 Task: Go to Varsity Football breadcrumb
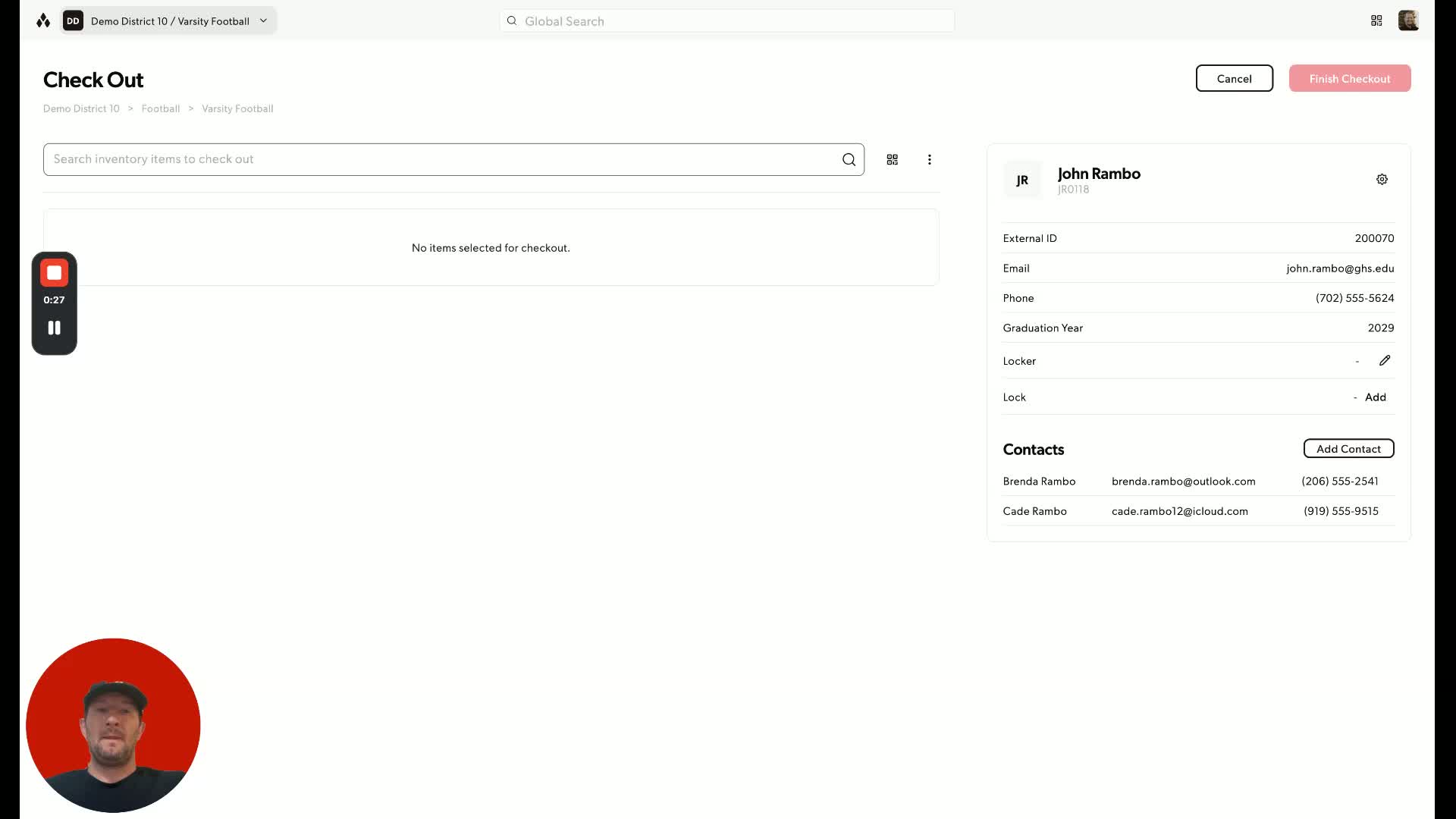[237, 108]
